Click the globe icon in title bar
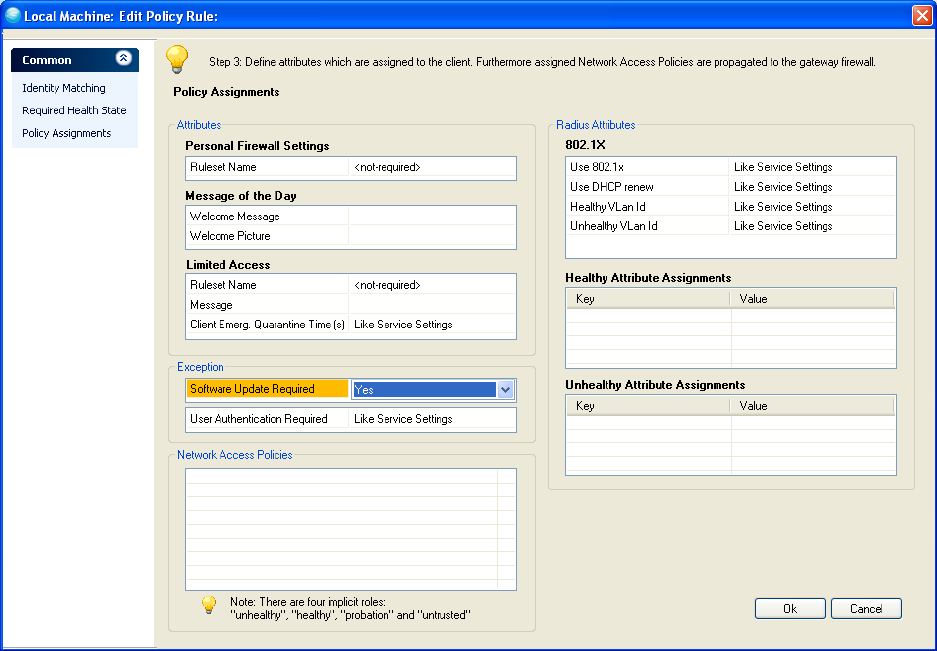 click(13, 15)
